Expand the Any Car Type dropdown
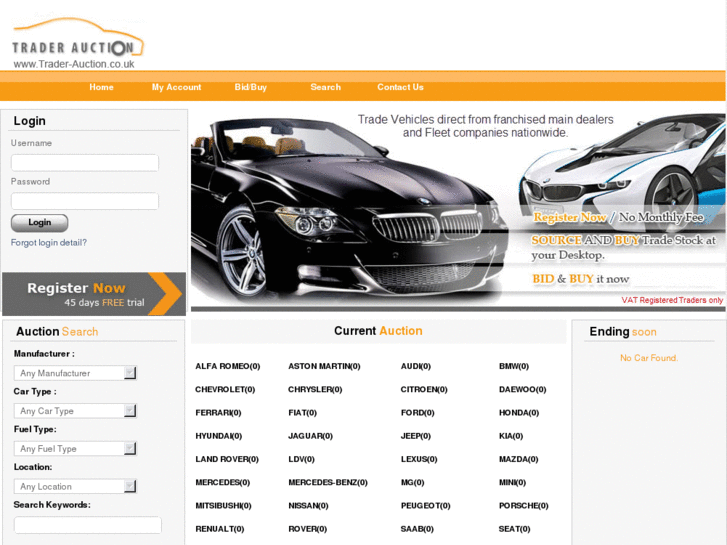Screen dimensions: 727x545 click(x=75, y=411)
